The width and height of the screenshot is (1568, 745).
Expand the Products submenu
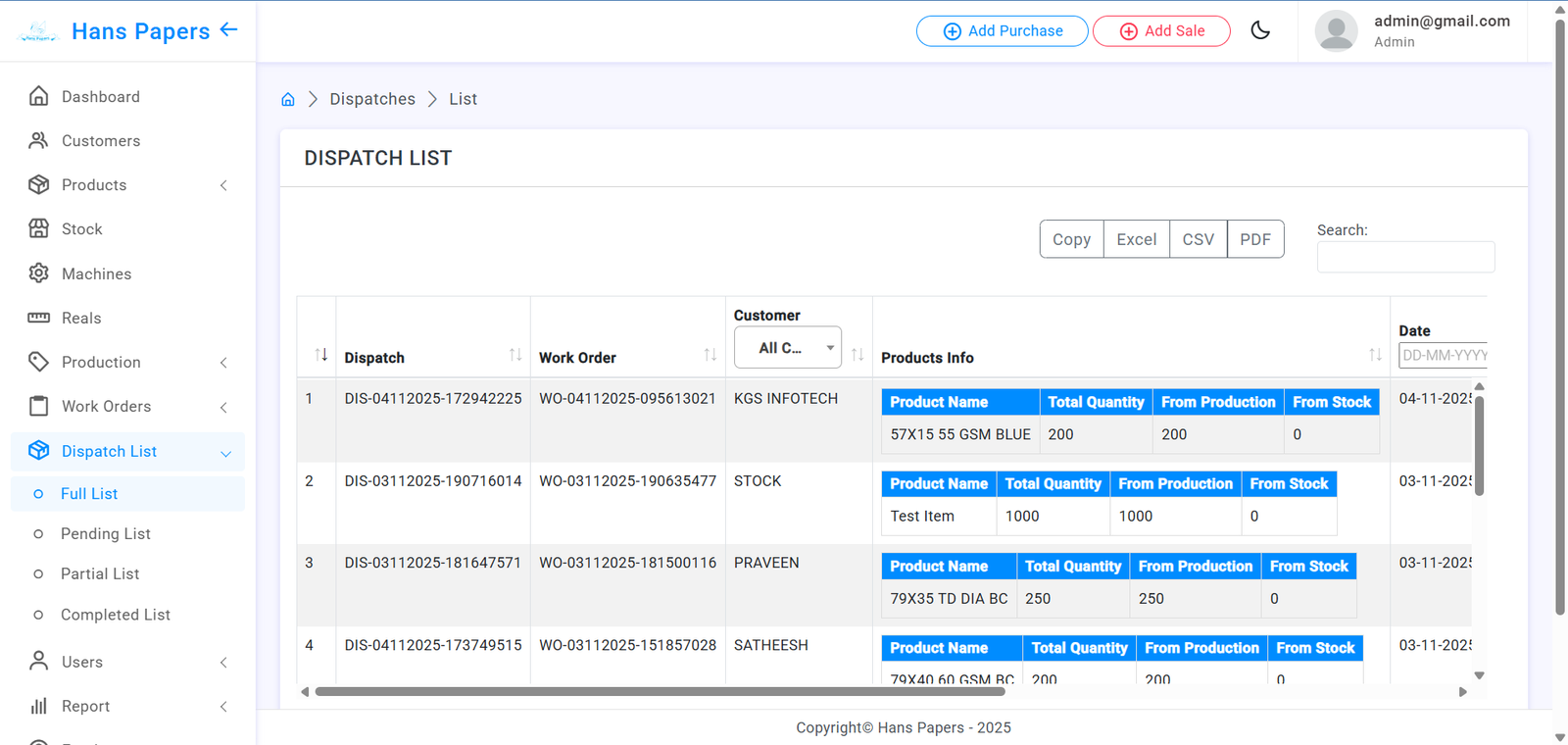pos(223,185)
